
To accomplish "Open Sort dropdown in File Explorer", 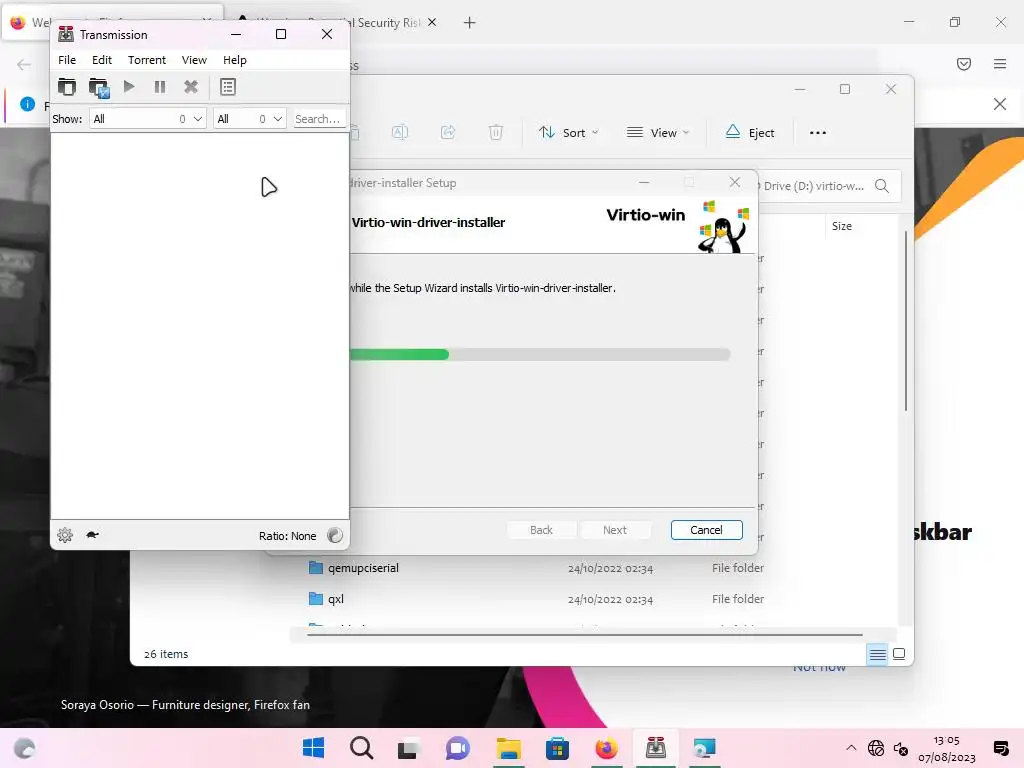I will [568, 133].
